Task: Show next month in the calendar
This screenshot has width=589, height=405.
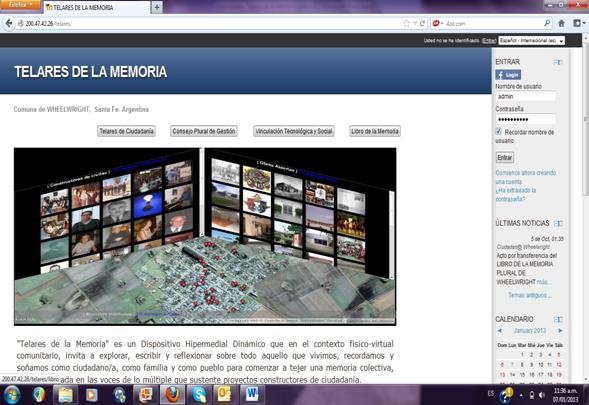Action: click(560, 331)
